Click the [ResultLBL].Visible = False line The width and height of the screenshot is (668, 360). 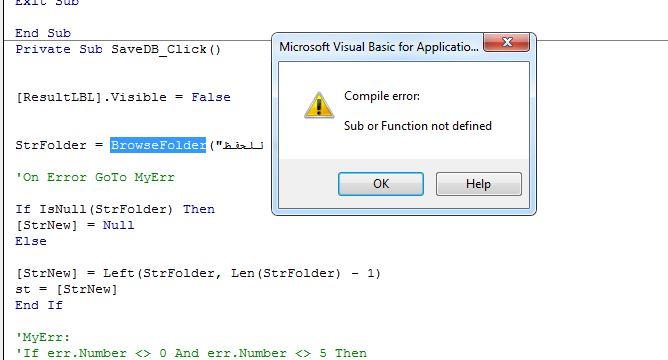[123, 97]
